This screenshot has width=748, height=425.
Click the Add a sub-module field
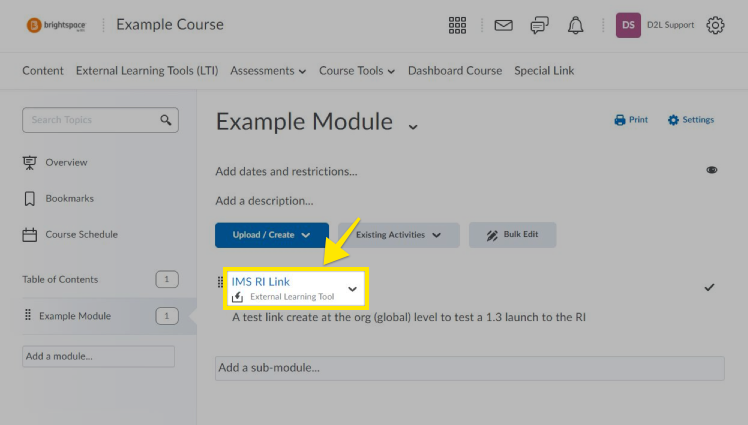[x=470, y=368]
